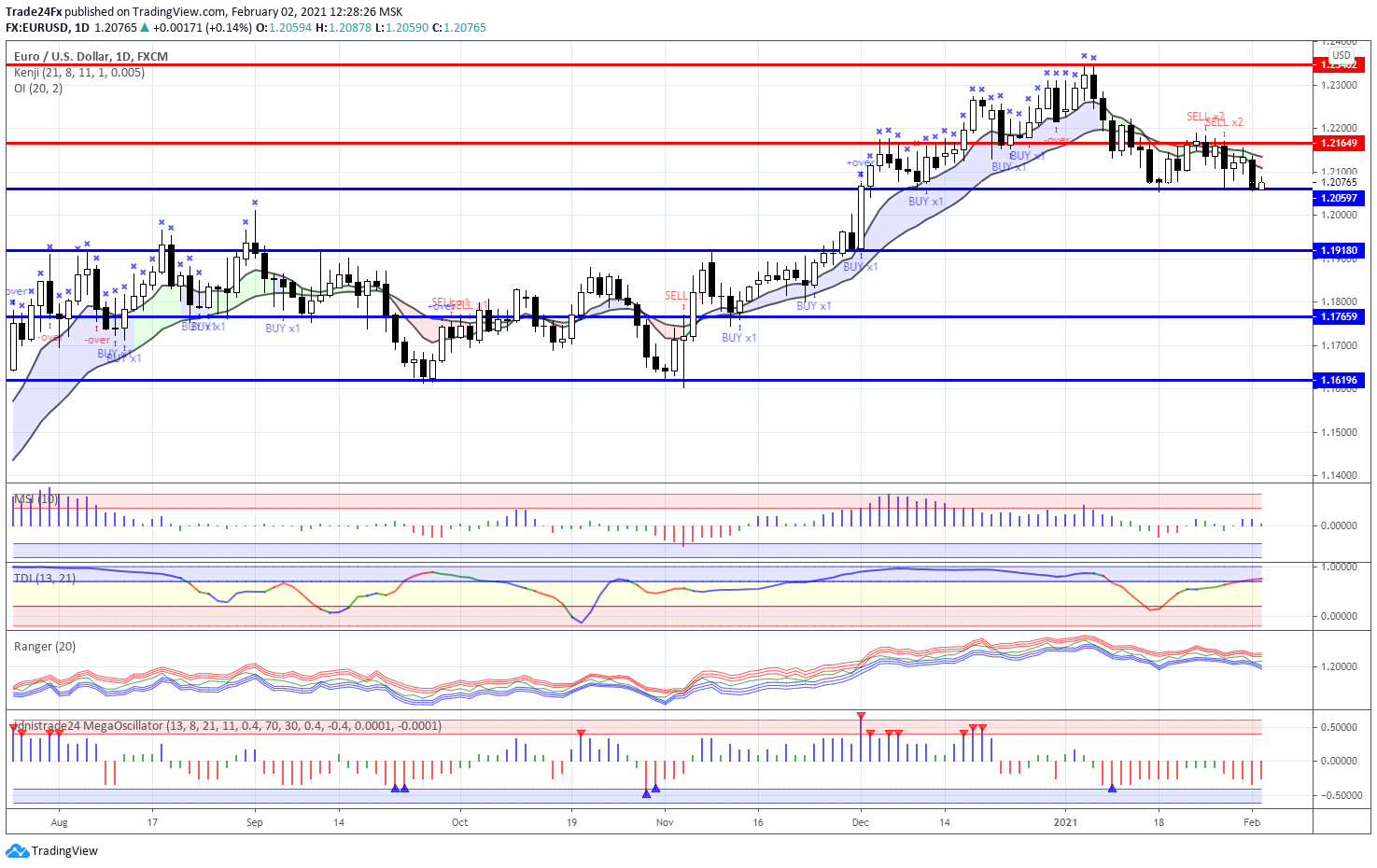Select the Kenji (21, 8, 11, 1, 0.005) indicator label
The height and width of the screenshot is (868, 1377).
(79, 72)
